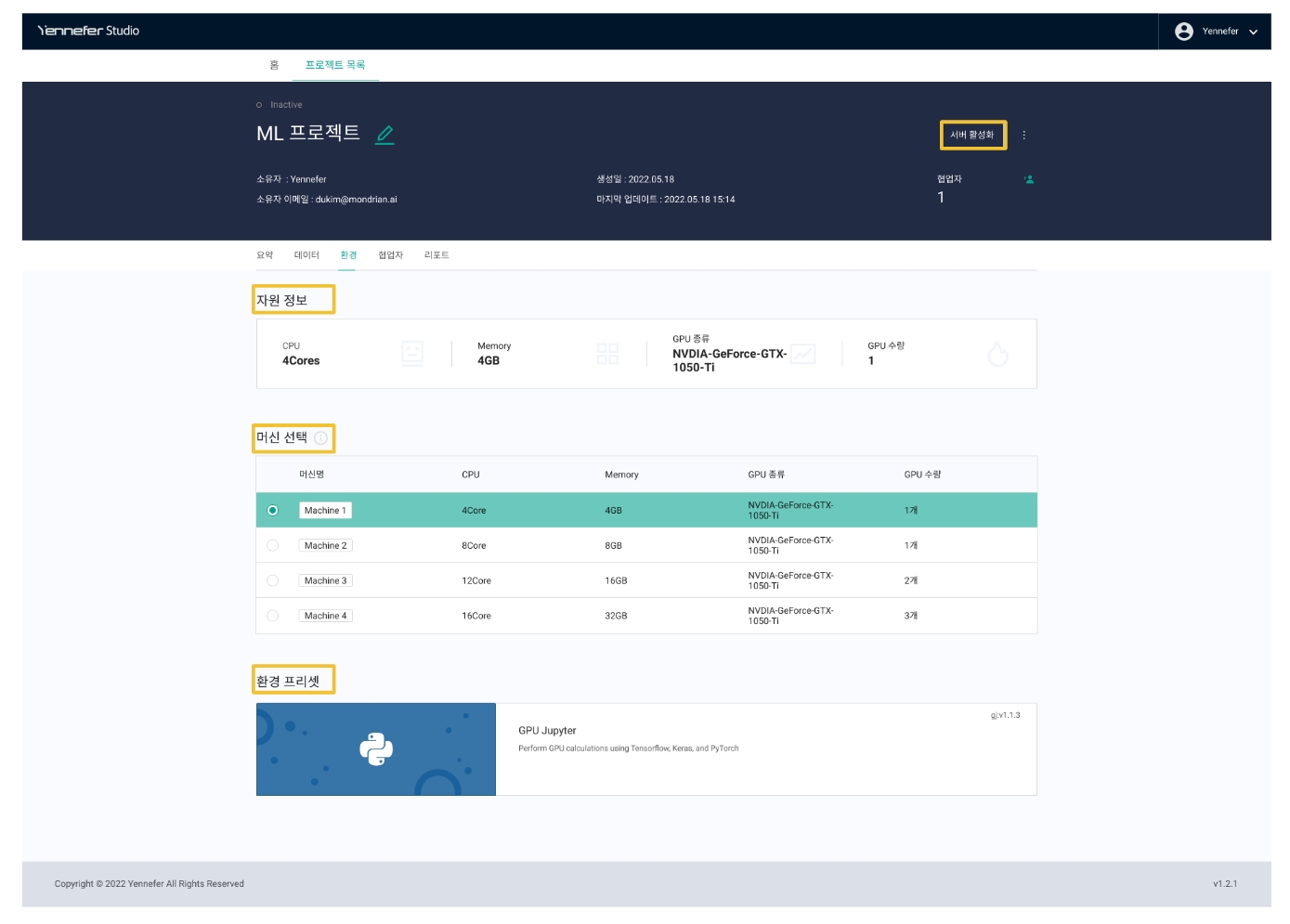Click the GPU type chart icon
The height and width of the screenshot is (924, 1290).
tap(802, 354)
